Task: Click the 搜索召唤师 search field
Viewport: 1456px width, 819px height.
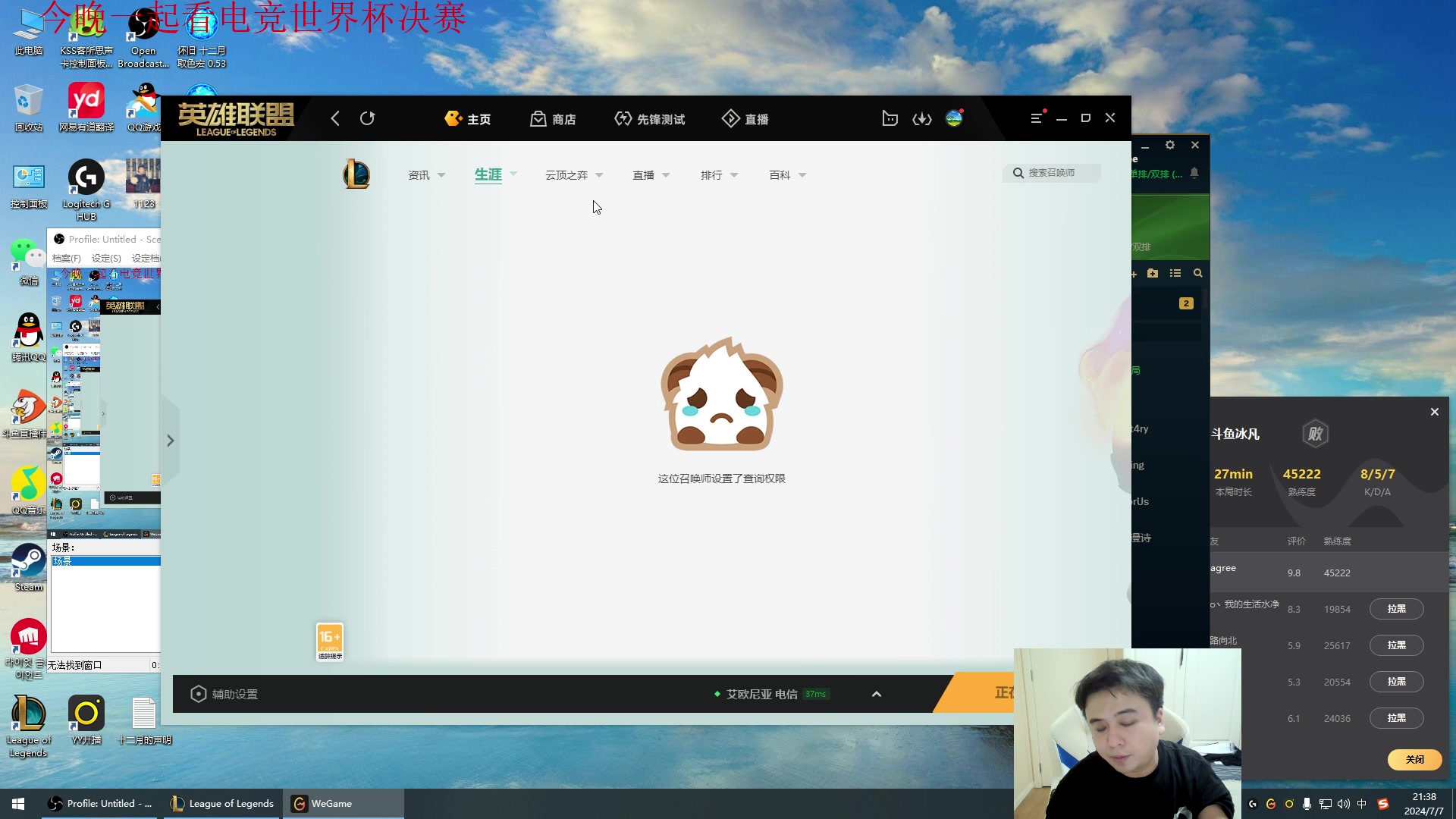Action: point(1052,173)
